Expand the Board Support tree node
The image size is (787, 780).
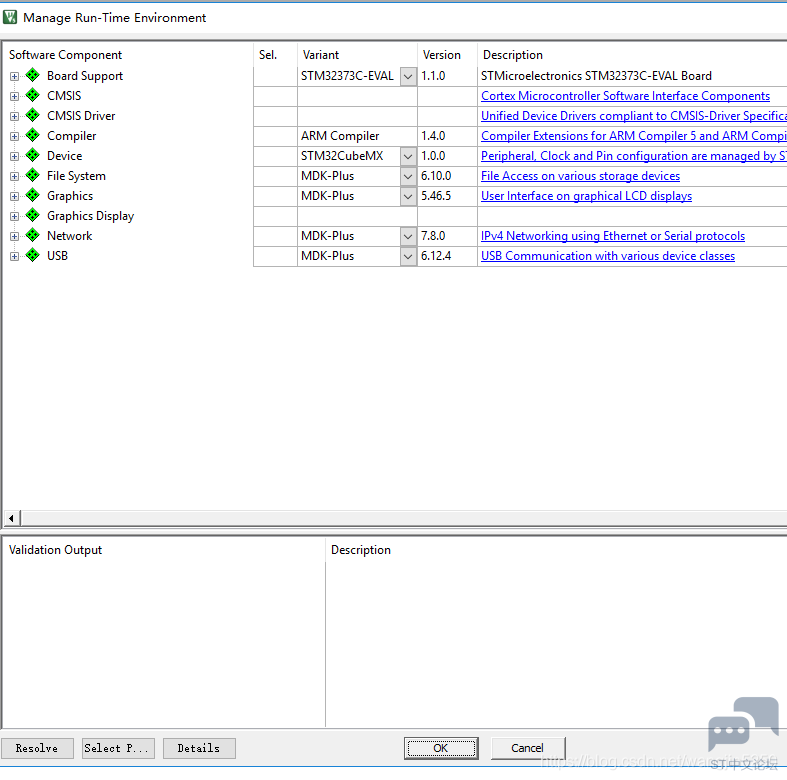point(15,76)
